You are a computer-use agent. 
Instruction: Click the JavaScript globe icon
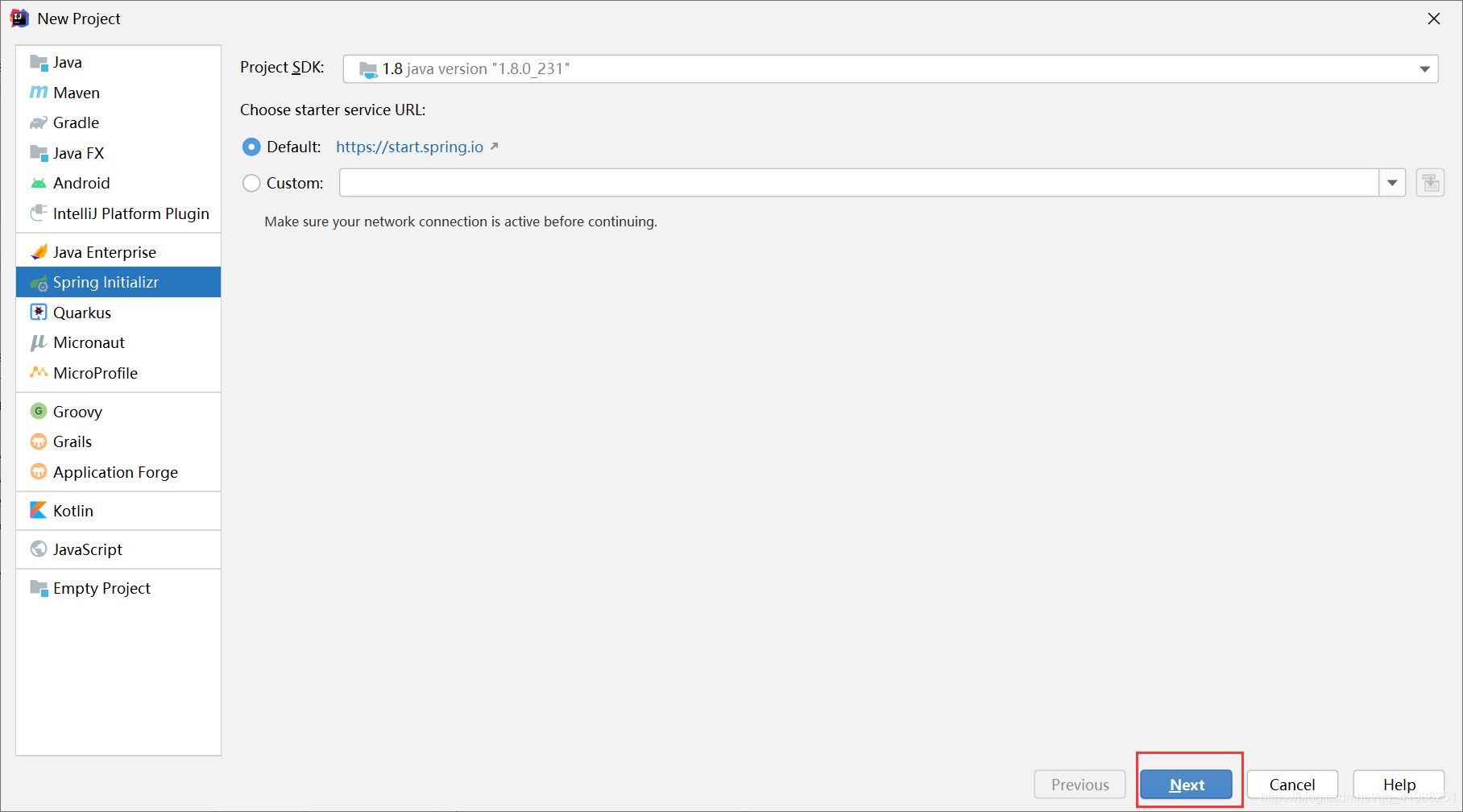tap(38, 549)
